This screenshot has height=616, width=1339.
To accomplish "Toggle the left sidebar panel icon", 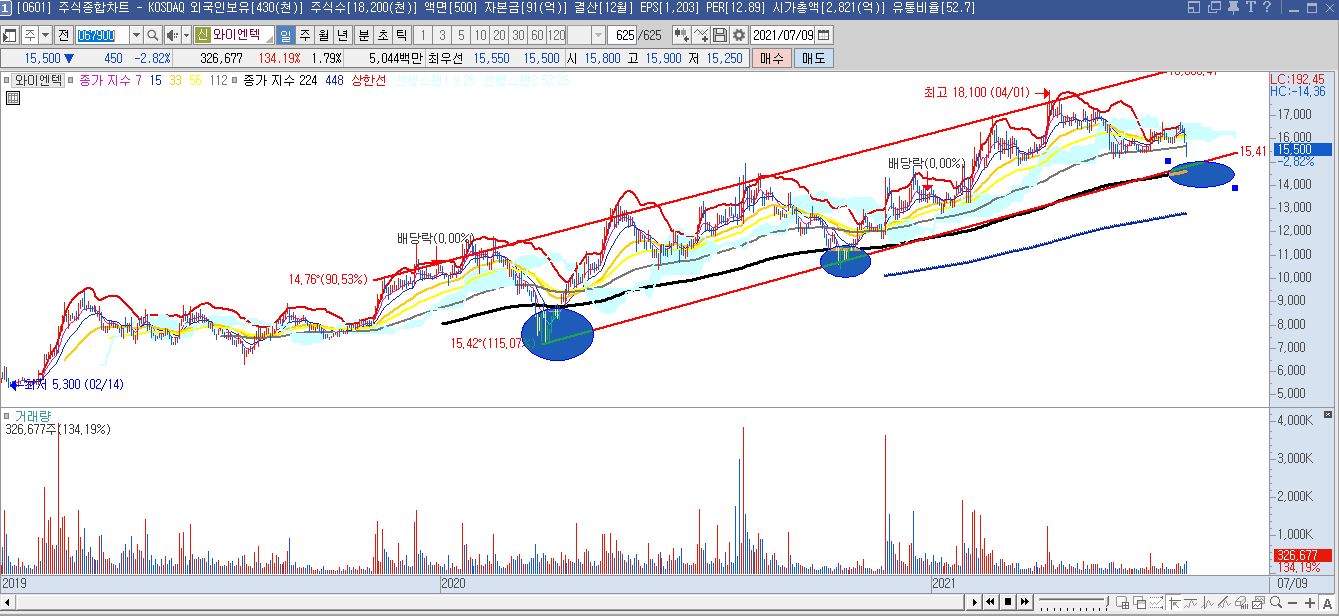I will (x=9, y=35).
